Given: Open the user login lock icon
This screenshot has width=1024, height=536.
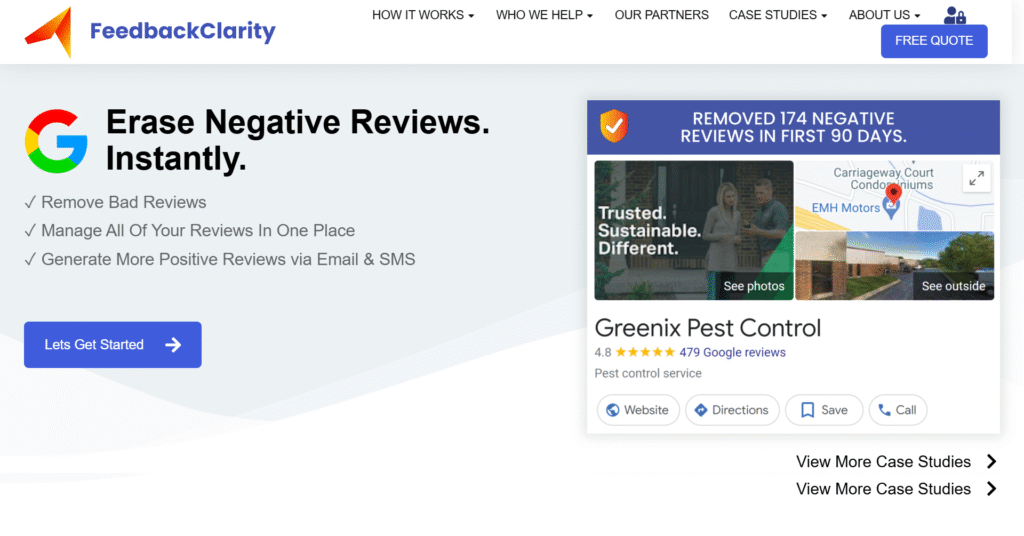Looking at the screenshot, I should coord(955,14).
